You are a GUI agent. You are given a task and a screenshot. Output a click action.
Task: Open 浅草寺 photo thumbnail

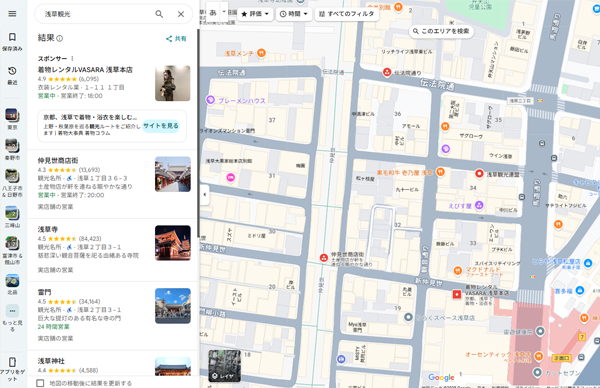(x=173, y=243)
